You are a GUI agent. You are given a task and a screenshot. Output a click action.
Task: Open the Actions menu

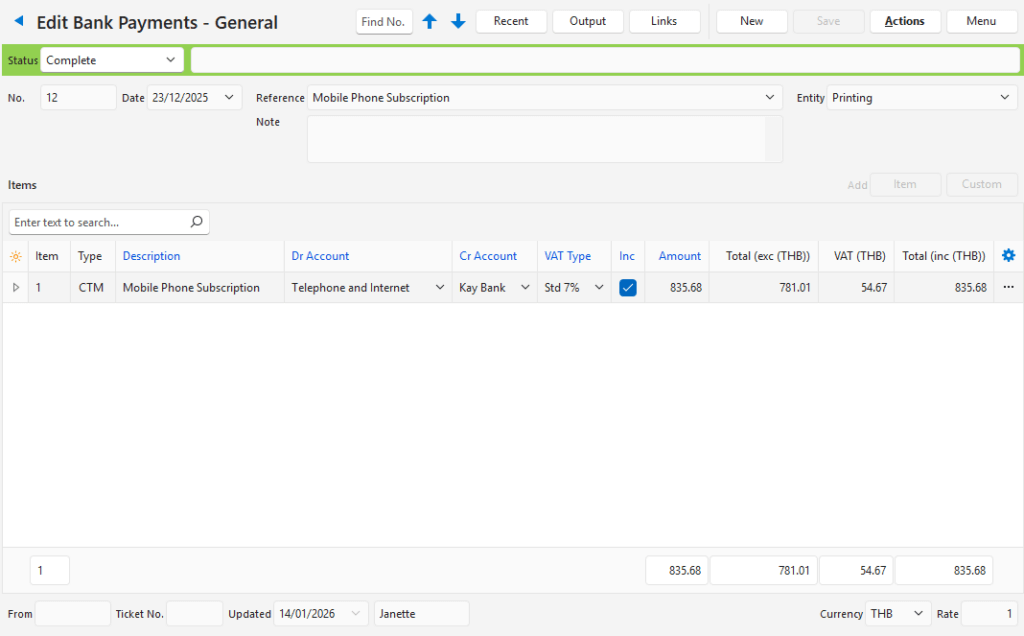[x=904, y=20]
